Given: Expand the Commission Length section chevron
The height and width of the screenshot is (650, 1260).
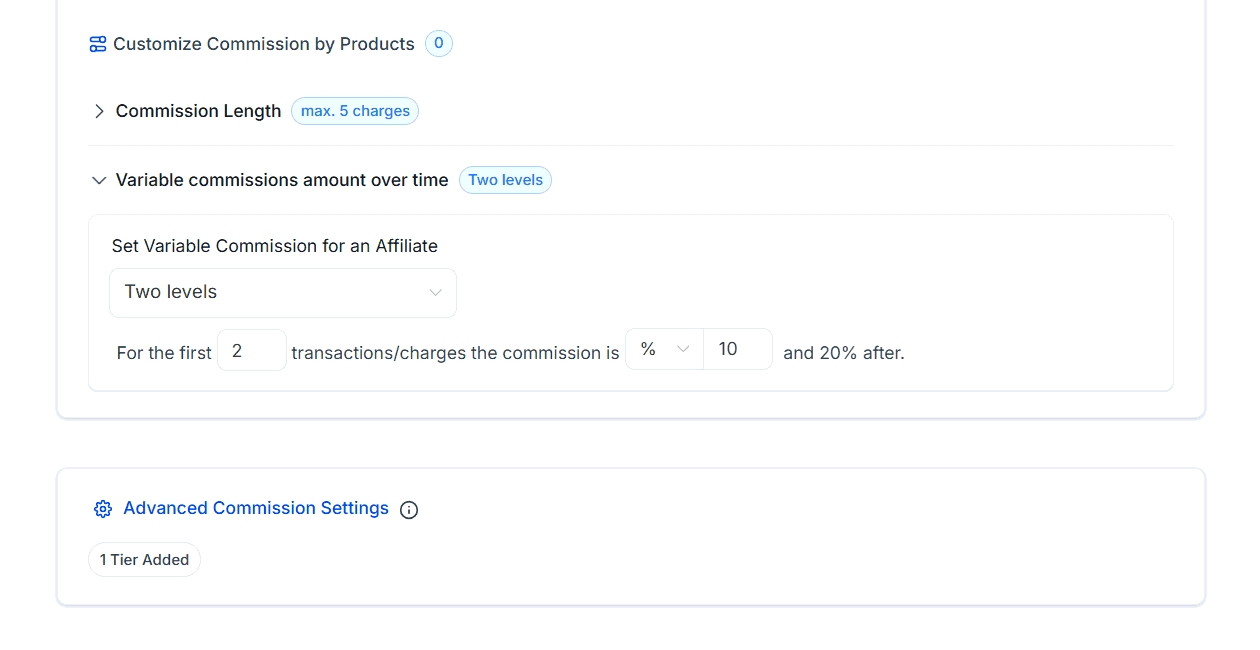Looking at the screenshot, I should click(99, 111).
